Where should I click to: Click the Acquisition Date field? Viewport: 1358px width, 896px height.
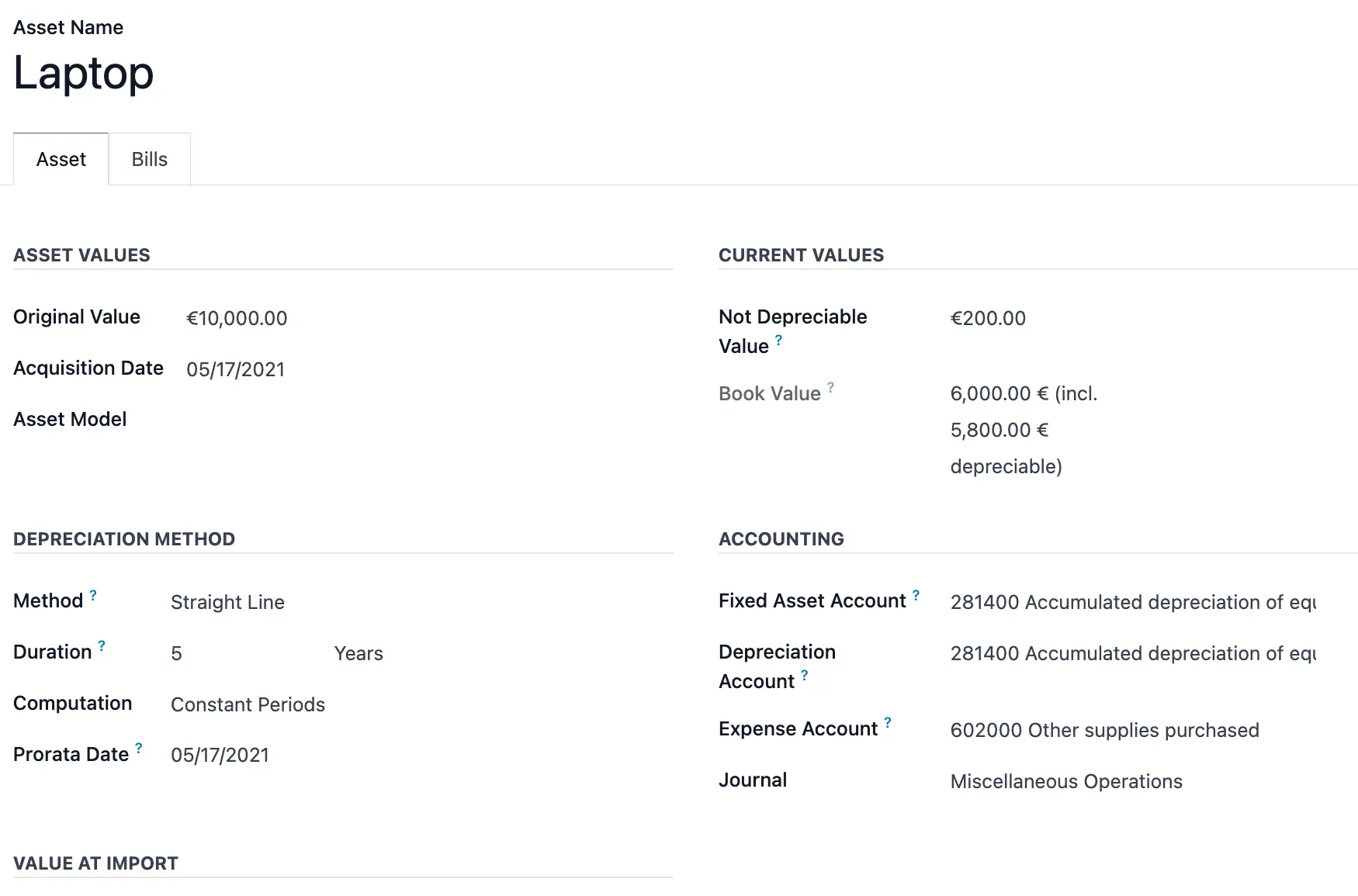pos(235,369)
